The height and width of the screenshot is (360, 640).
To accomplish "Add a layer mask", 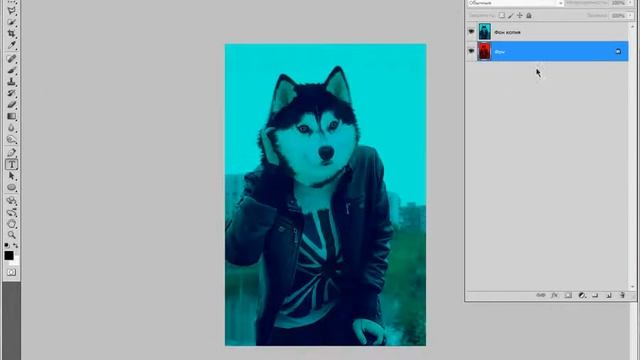I will pos(568,295).
